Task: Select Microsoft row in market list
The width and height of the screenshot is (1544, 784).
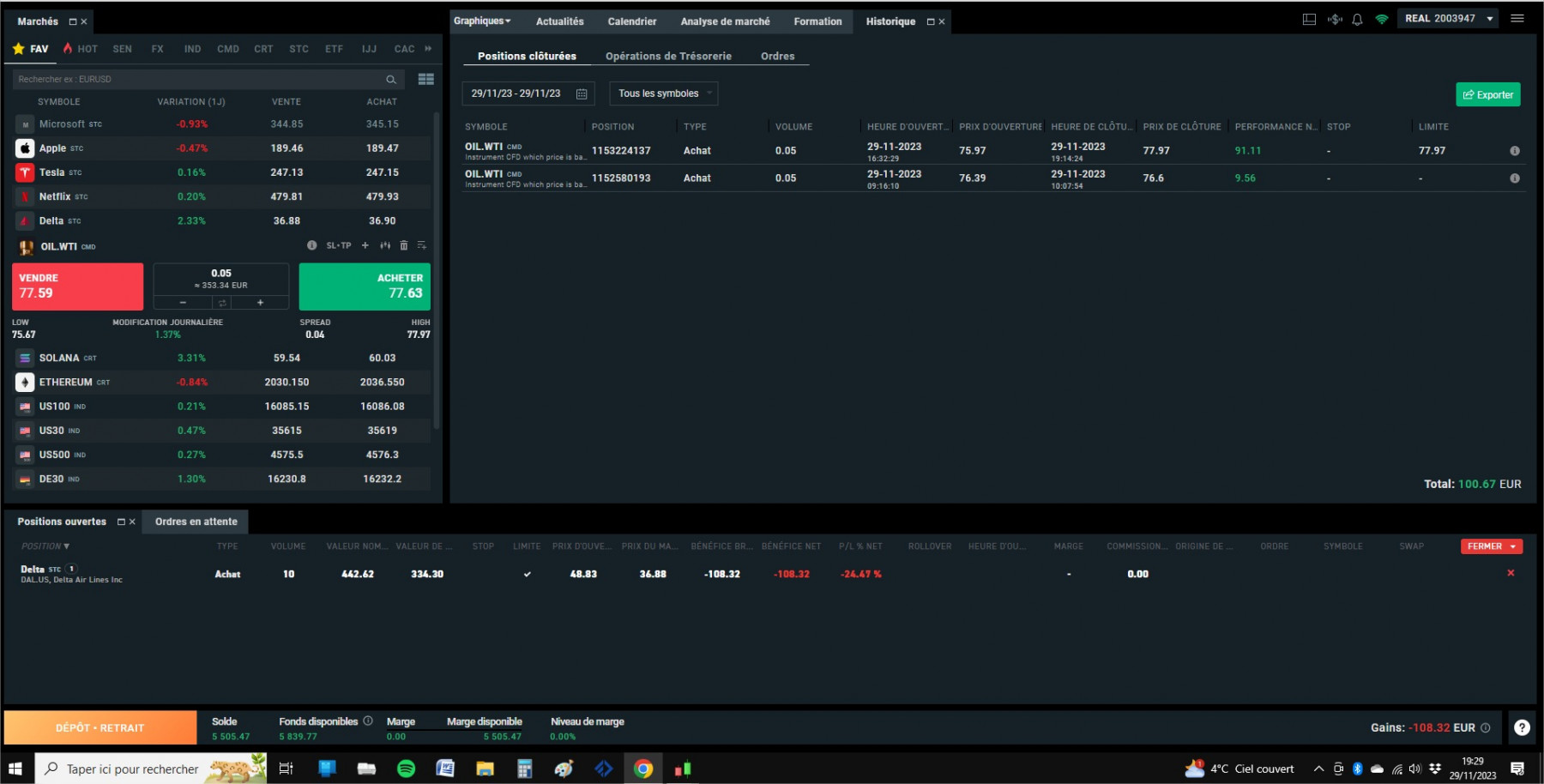Action: pos(222,124)
